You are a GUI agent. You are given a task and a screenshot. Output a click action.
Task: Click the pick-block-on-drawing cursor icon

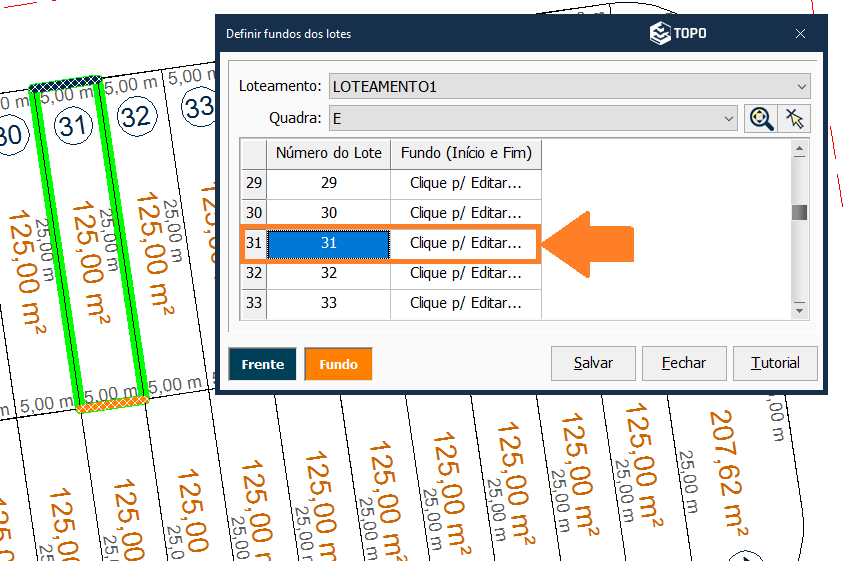pos(795,119)
